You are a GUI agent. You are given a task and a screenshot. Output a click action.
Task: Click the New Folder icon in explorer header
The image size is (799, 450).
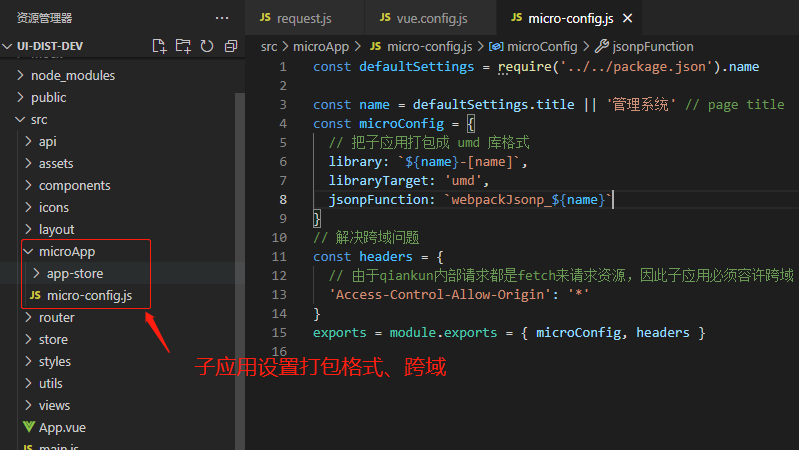tap(183, 46)
